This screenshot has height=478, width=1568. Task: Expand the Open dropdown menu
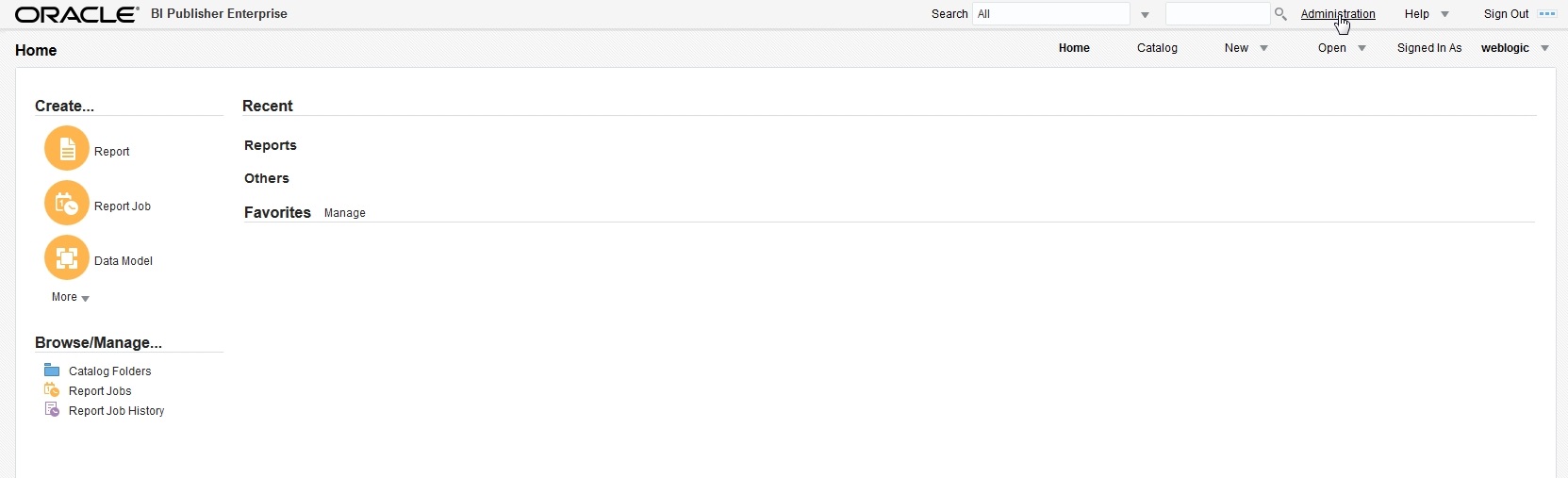tap(1343, 48)
